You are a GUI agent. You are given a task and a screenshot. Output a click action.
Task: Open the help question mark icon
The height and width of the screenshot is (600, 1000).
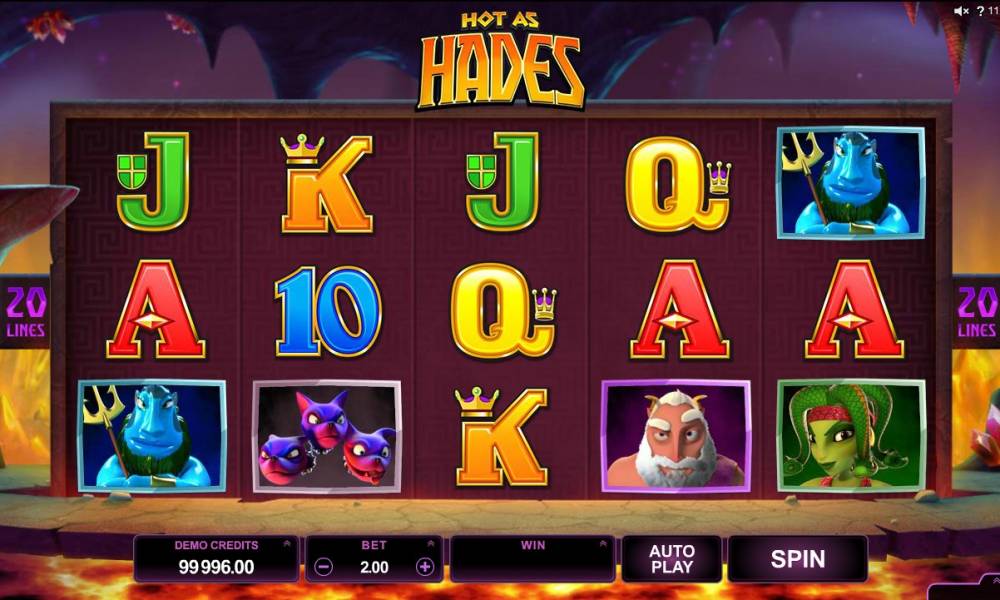click(x=980, y=11)
